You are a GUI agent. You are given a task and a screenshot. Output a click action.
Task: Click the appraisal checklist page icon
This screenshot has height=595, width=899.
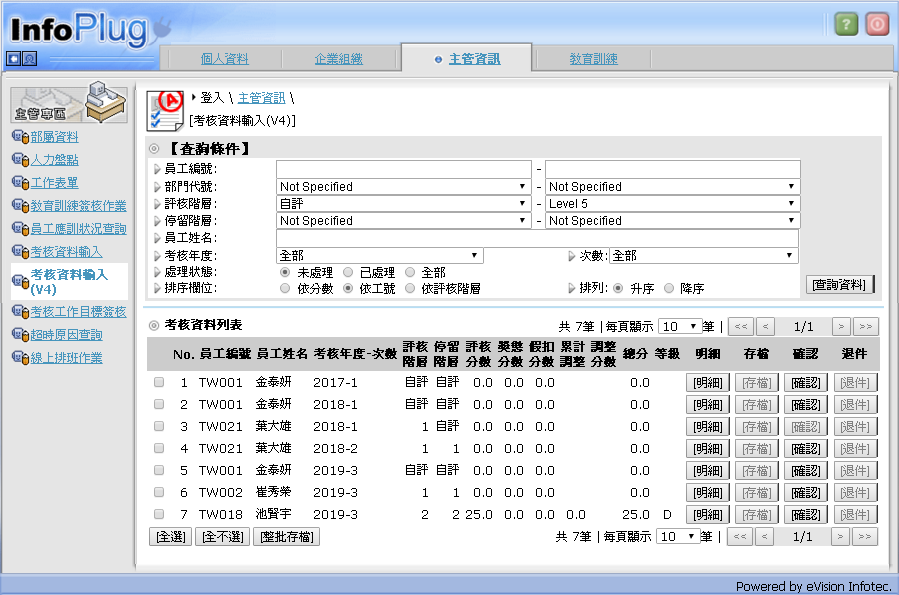point(165,110)
